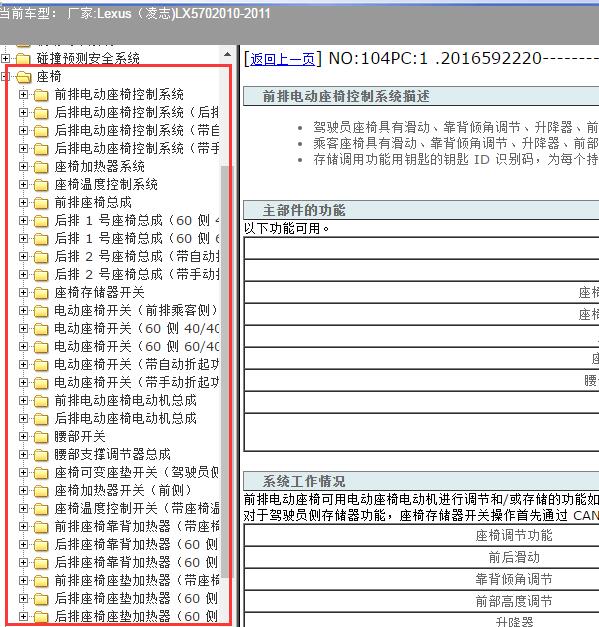Select 座椅加热器开关（前侧） tree item
The width and height of the screenshot is (599, 627).
point(123,490)
